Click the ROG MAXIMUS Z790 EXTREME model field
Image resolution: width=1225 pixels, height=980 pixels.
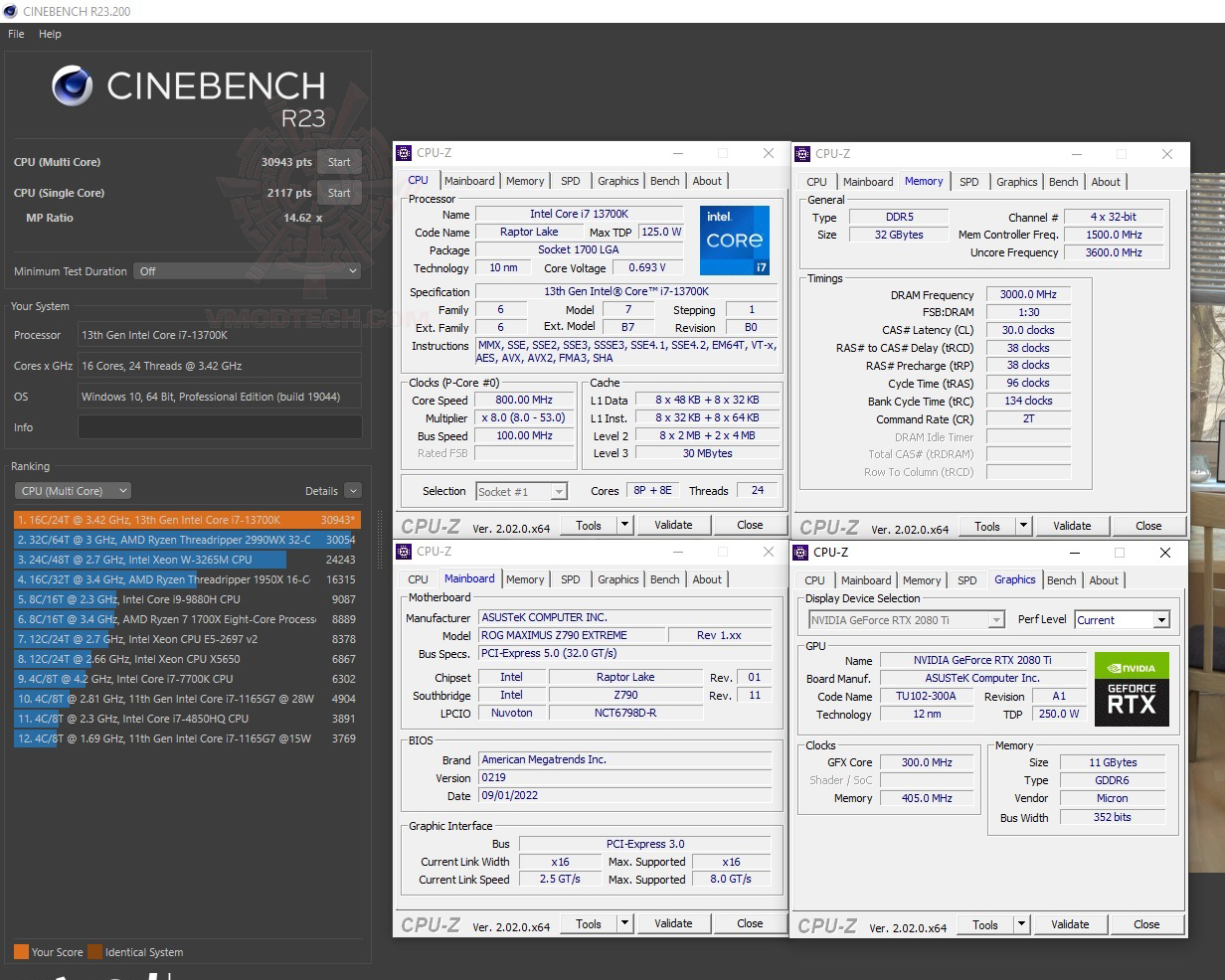[571, 635]
